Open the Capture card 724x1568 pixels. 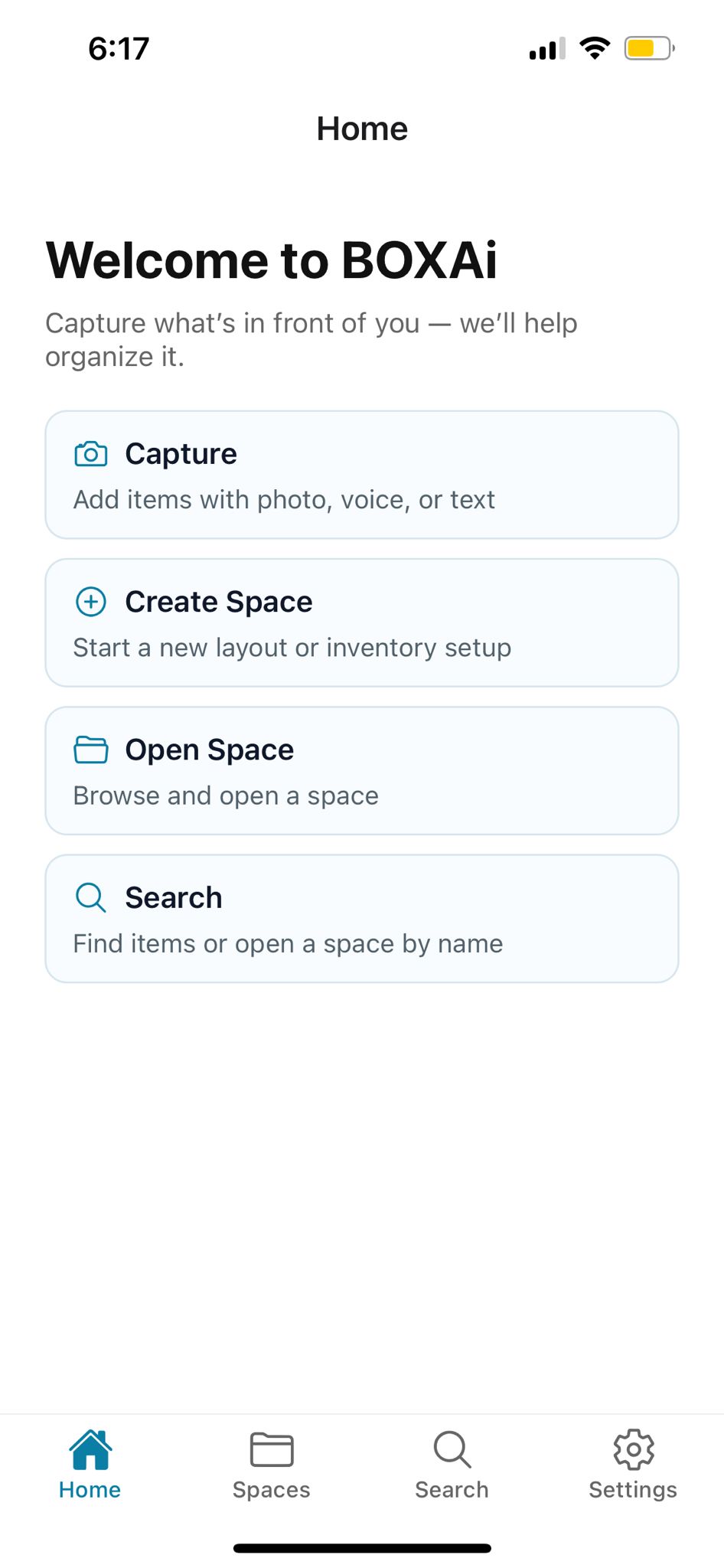[x=362, y=474]
